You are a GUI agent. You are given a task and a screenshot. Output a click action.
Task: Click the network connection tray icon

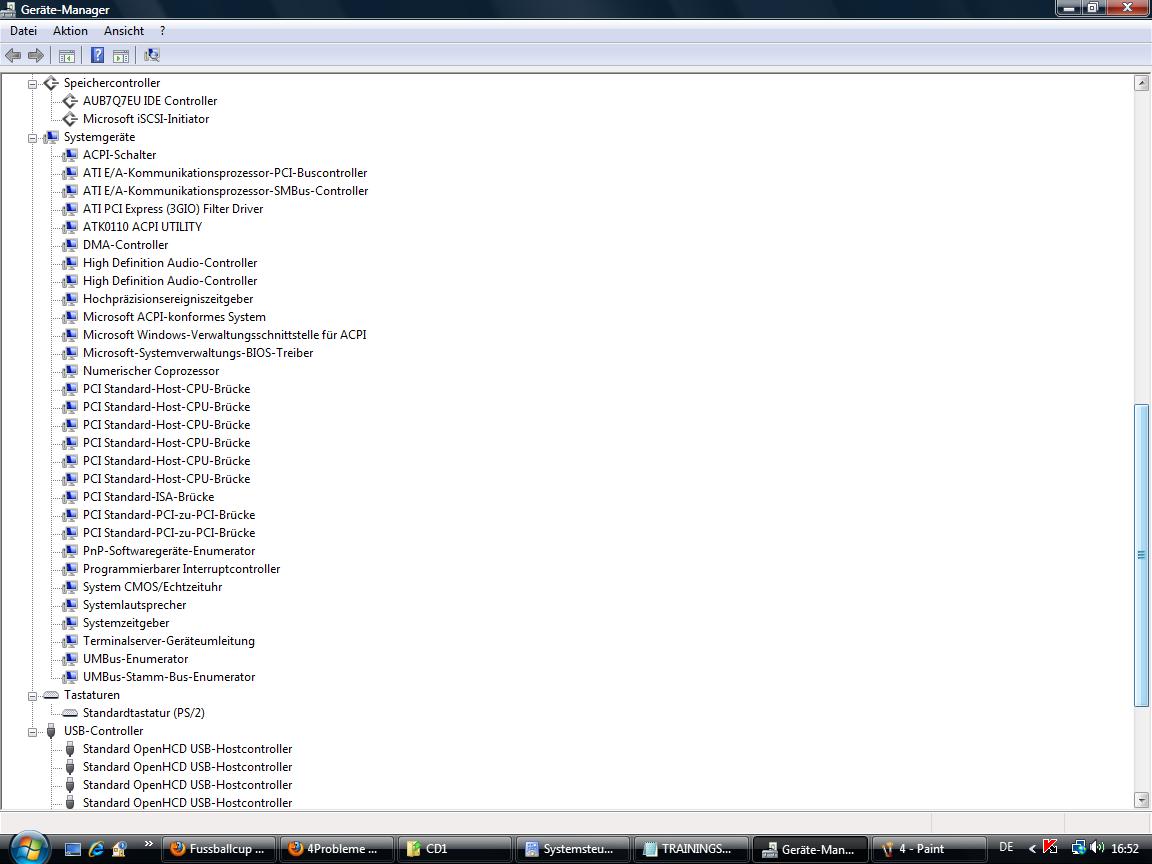pyautogui.click(x=1079, y=848)
